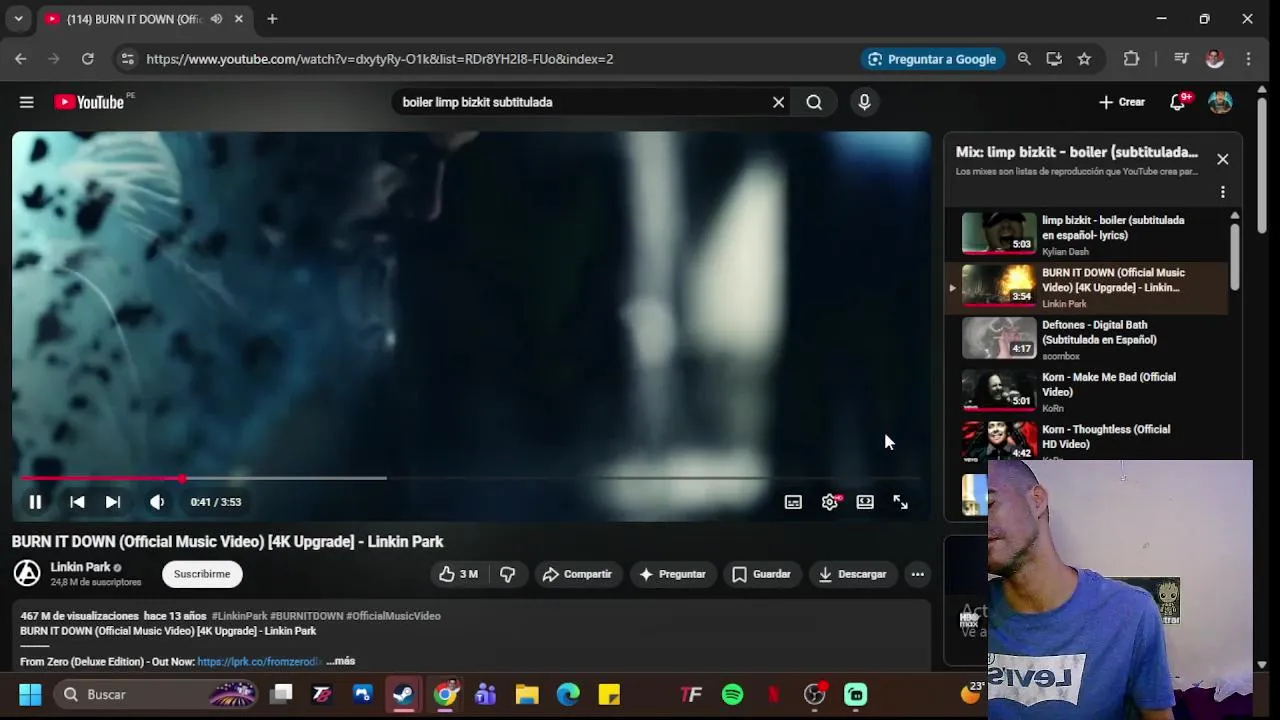1280x720 pixels.
Task: Open Chrome extensions puzzle icon
Action: (x=1131, y=59)
